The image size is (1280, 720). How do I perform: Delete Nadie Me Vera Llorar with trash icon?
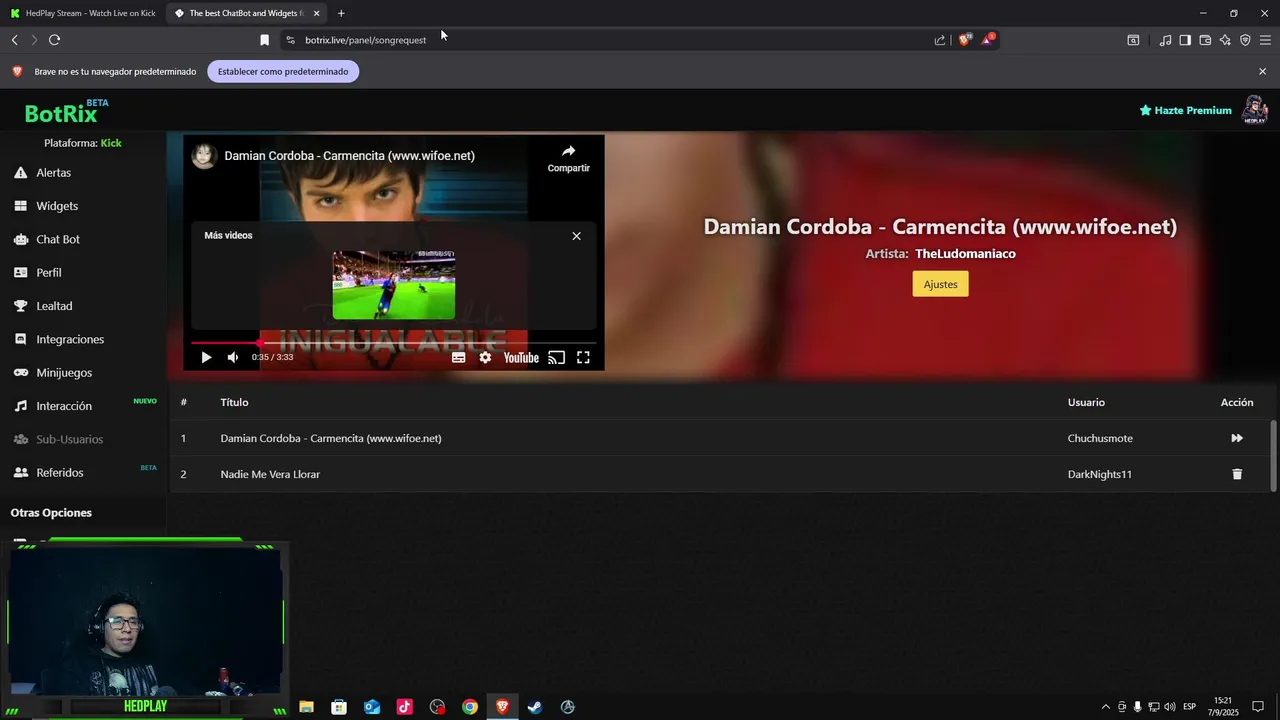pos(1237,474)
